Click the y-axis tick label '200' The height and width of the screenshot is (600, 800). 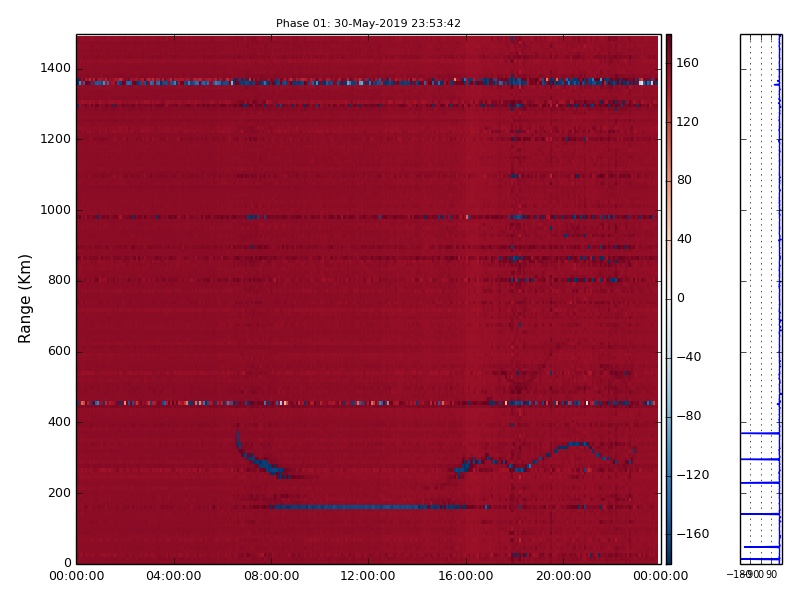[59, 493]
